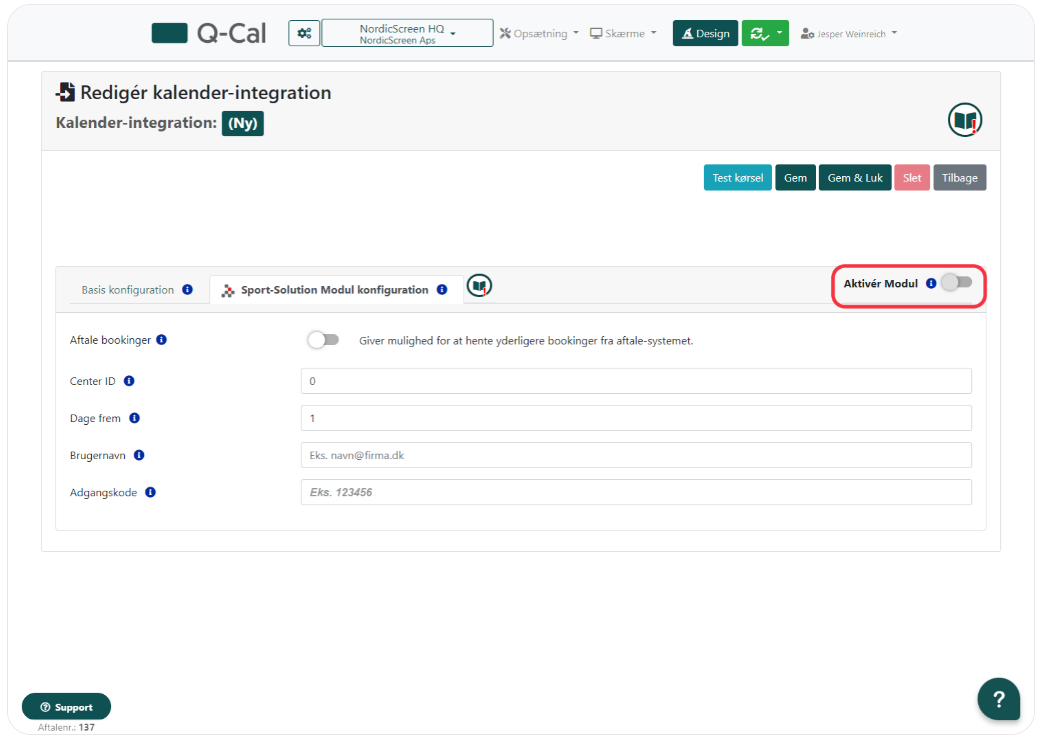Screen dimensions: 1038x741
Task: Click the Tilbage button
Action: pyautogui.click(x=960, y=177)
